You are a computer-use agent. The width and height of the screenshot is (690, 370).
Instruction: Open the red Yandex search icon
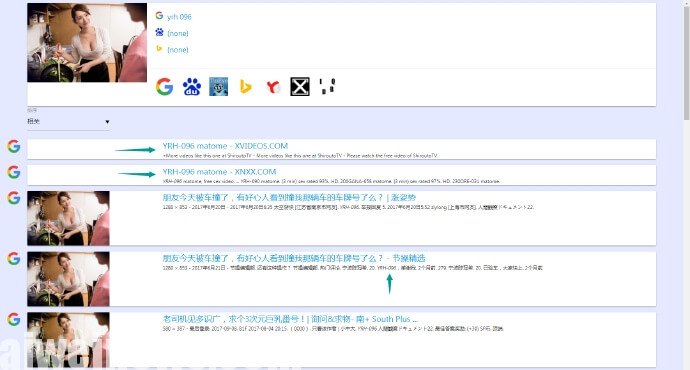pyautogui.click(x=273, y=87)
